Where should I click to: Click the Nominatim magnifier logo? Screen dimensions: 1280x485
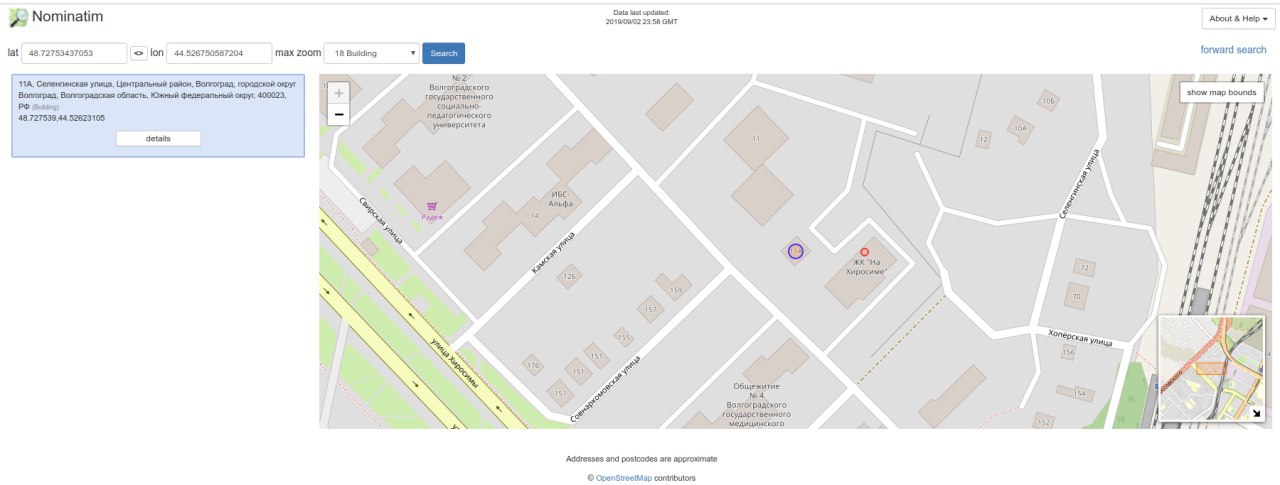[x=18, y=17]
